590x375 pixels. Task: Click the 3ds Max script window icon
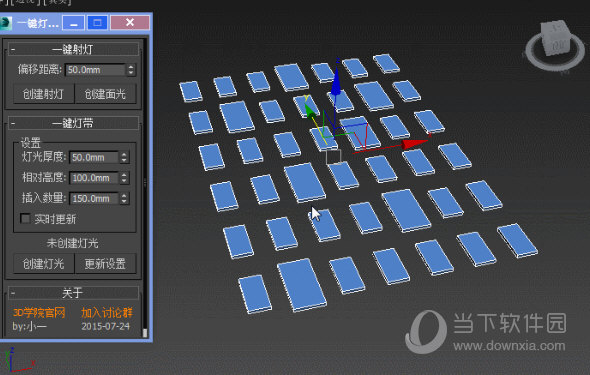pyautogui.click(x=6, y=23)
